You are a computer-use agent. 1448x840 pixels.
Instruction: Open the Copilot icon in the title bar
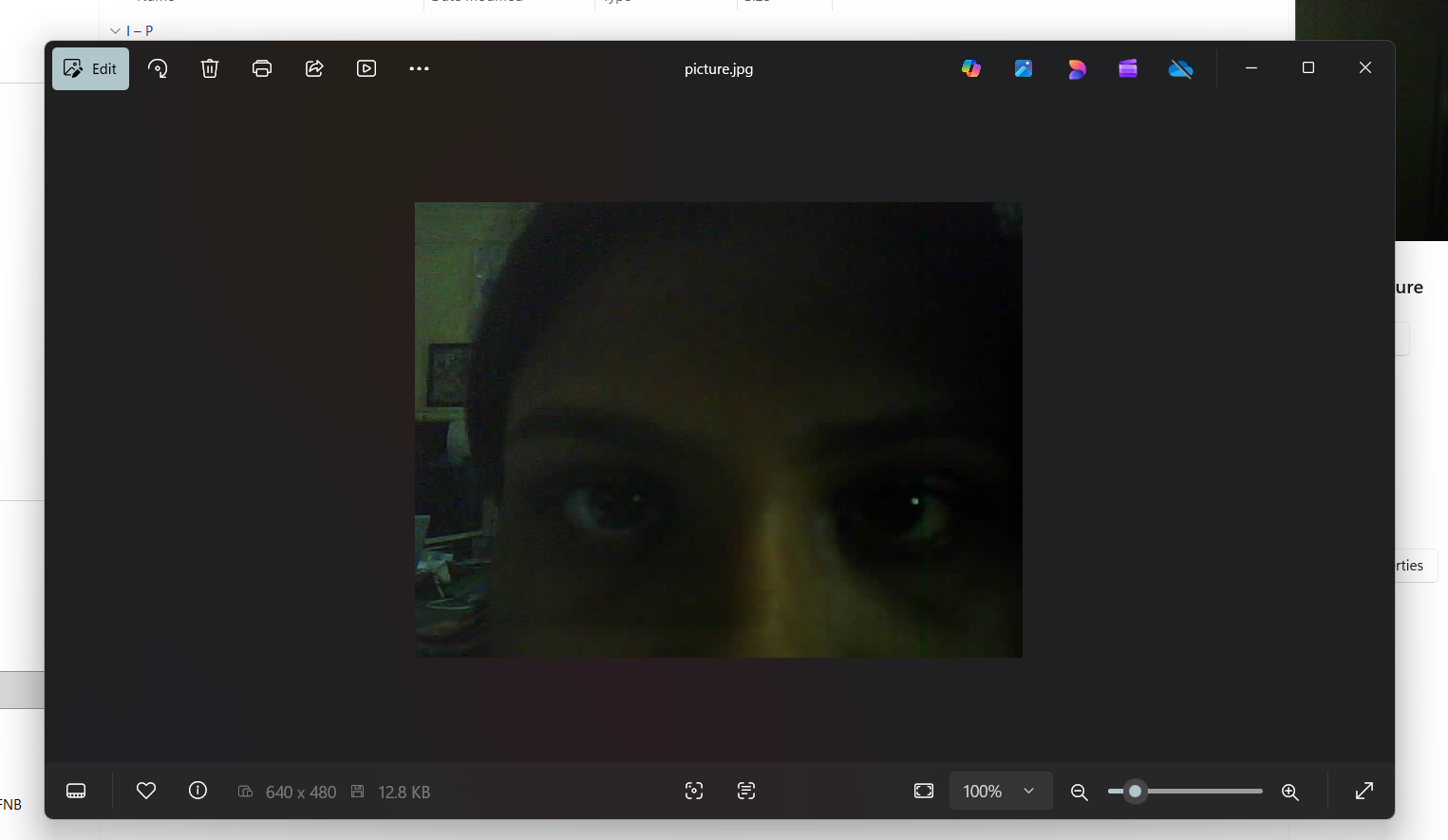970,67
